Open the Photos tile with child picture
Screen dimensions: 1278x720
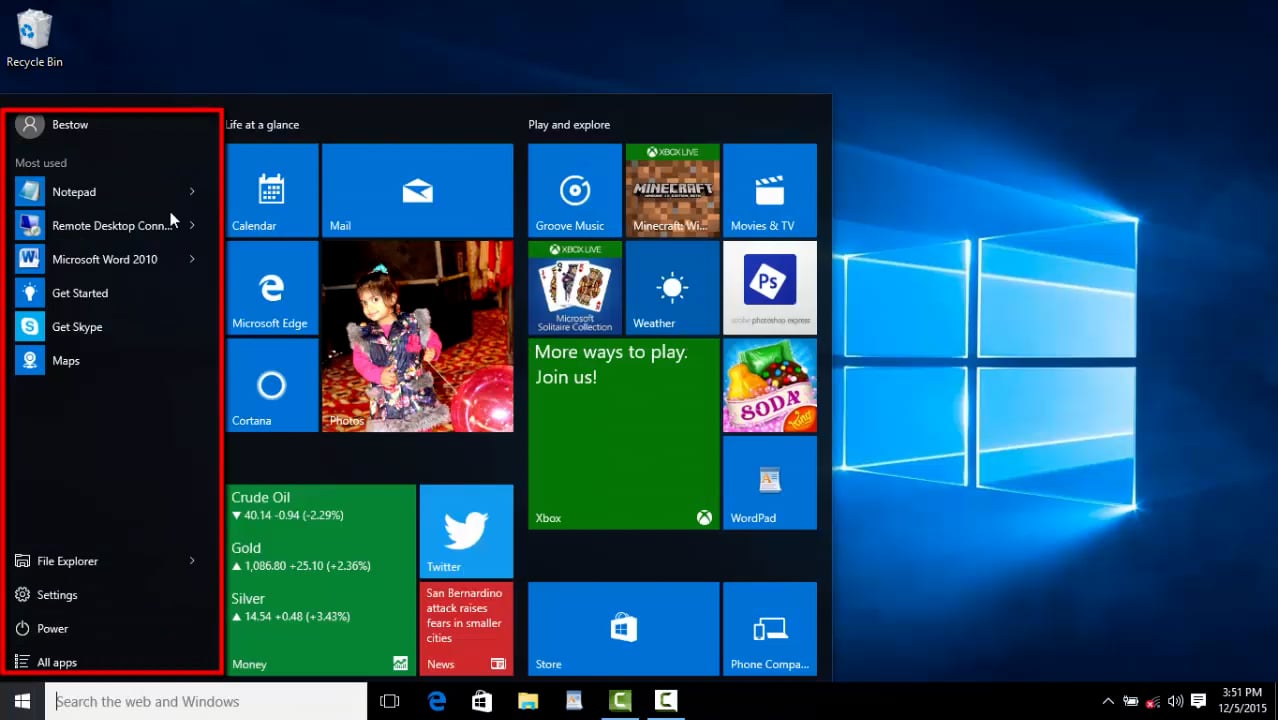coord(417,336)
